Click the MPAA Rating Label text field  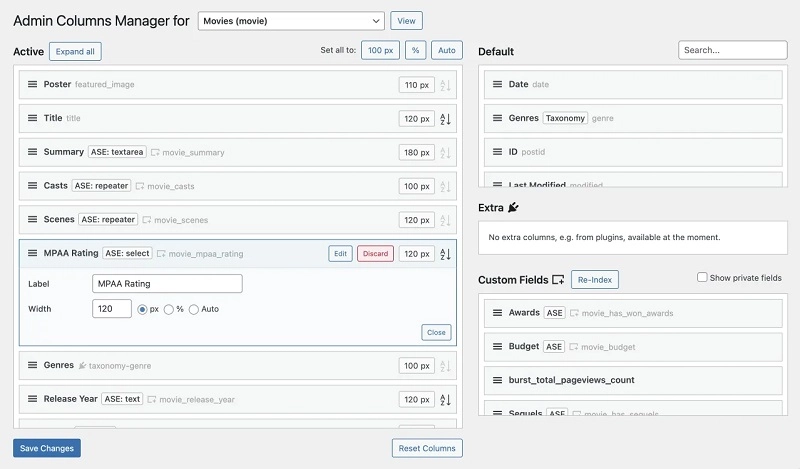click(x=167, y=284)
